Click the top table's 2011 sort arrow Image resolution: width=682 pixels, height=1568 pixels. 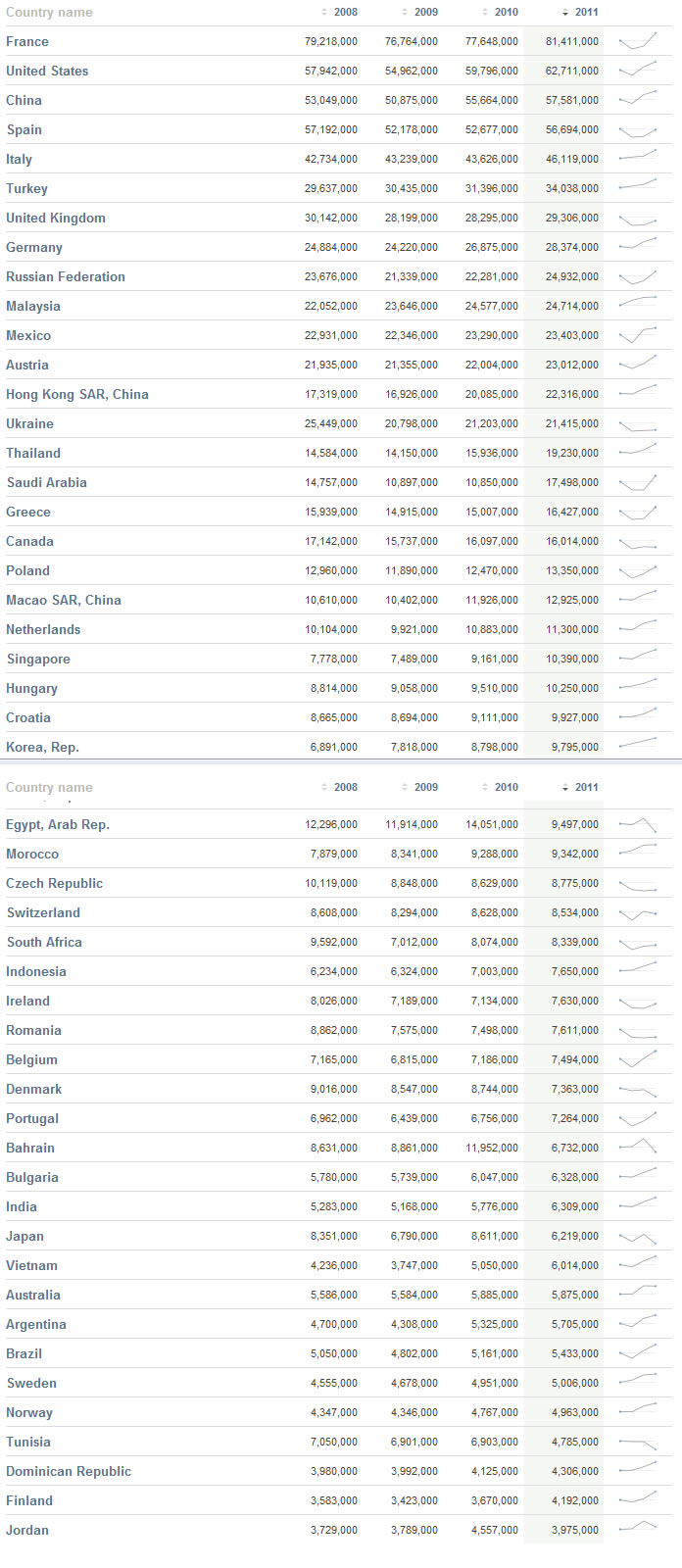tap(565, 13)
